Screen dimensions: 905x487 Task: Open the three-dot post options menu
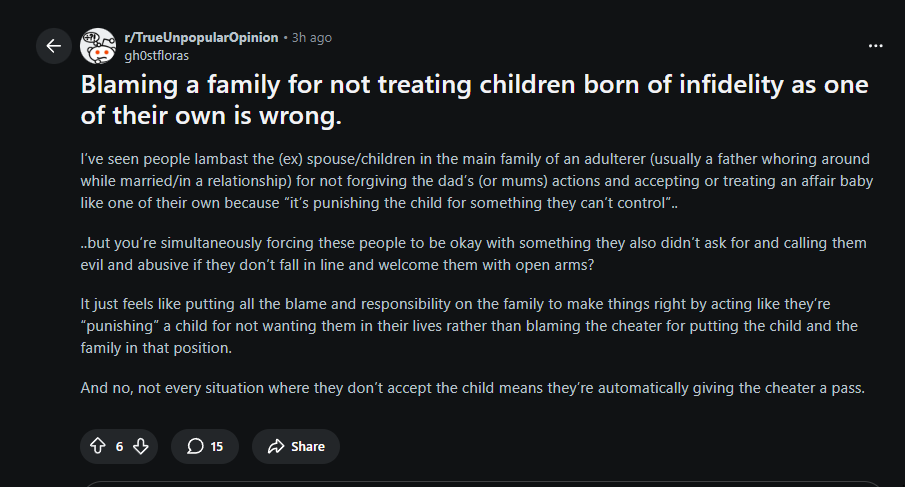876,46
